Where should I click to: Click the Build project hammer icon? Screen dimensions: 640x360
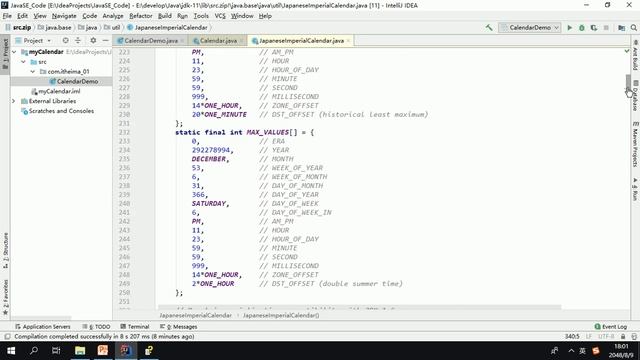pyautogui.click(x=489, y=27)
